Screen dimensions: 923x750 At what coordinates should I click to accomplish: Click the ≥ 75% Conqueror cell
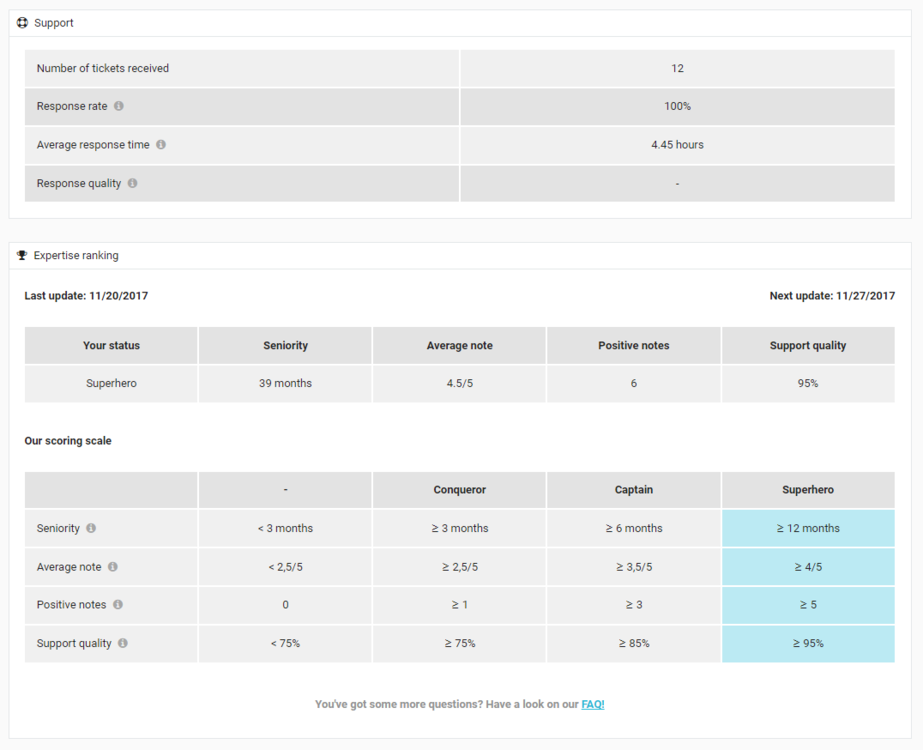coord(460,643)
